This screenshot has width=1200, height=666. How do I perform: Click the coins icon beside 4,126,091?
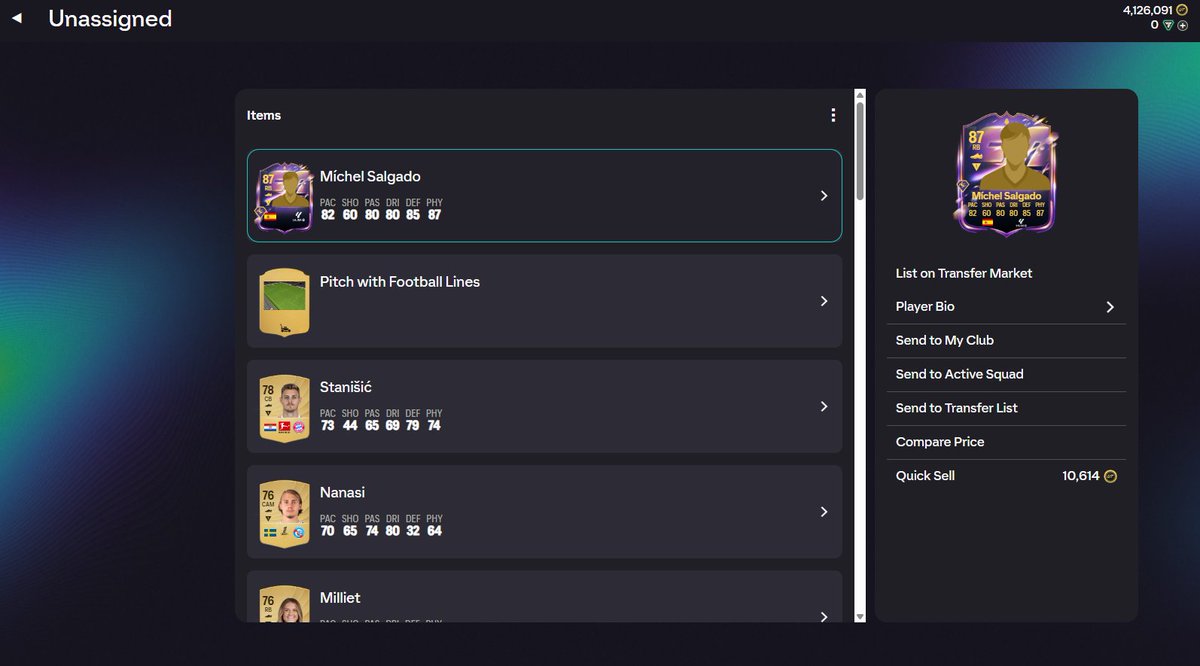click(x=1182, y=10)
